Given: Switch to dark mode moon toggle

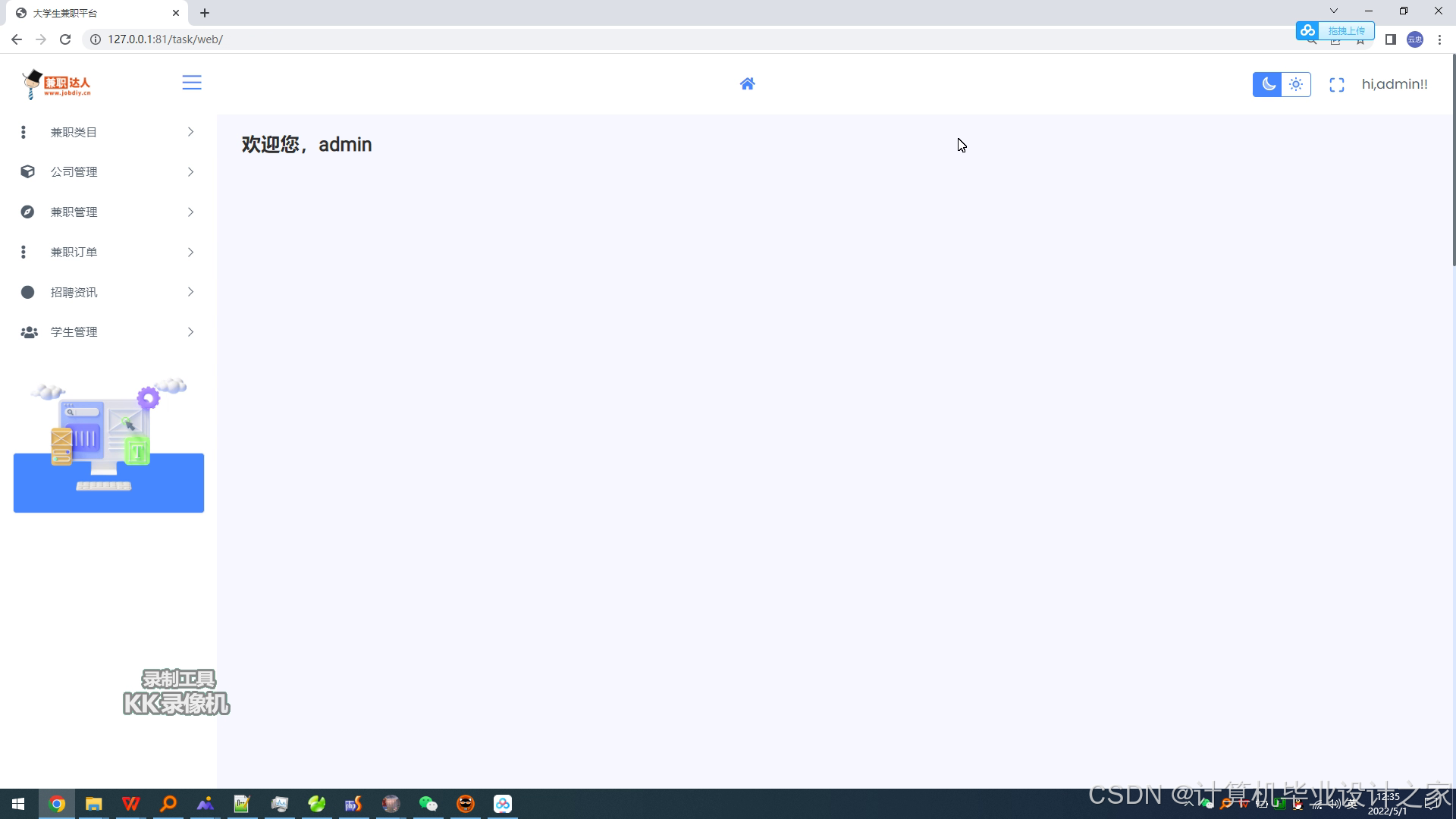Looking at the screenshot, I should click(x=1267, y=84).
